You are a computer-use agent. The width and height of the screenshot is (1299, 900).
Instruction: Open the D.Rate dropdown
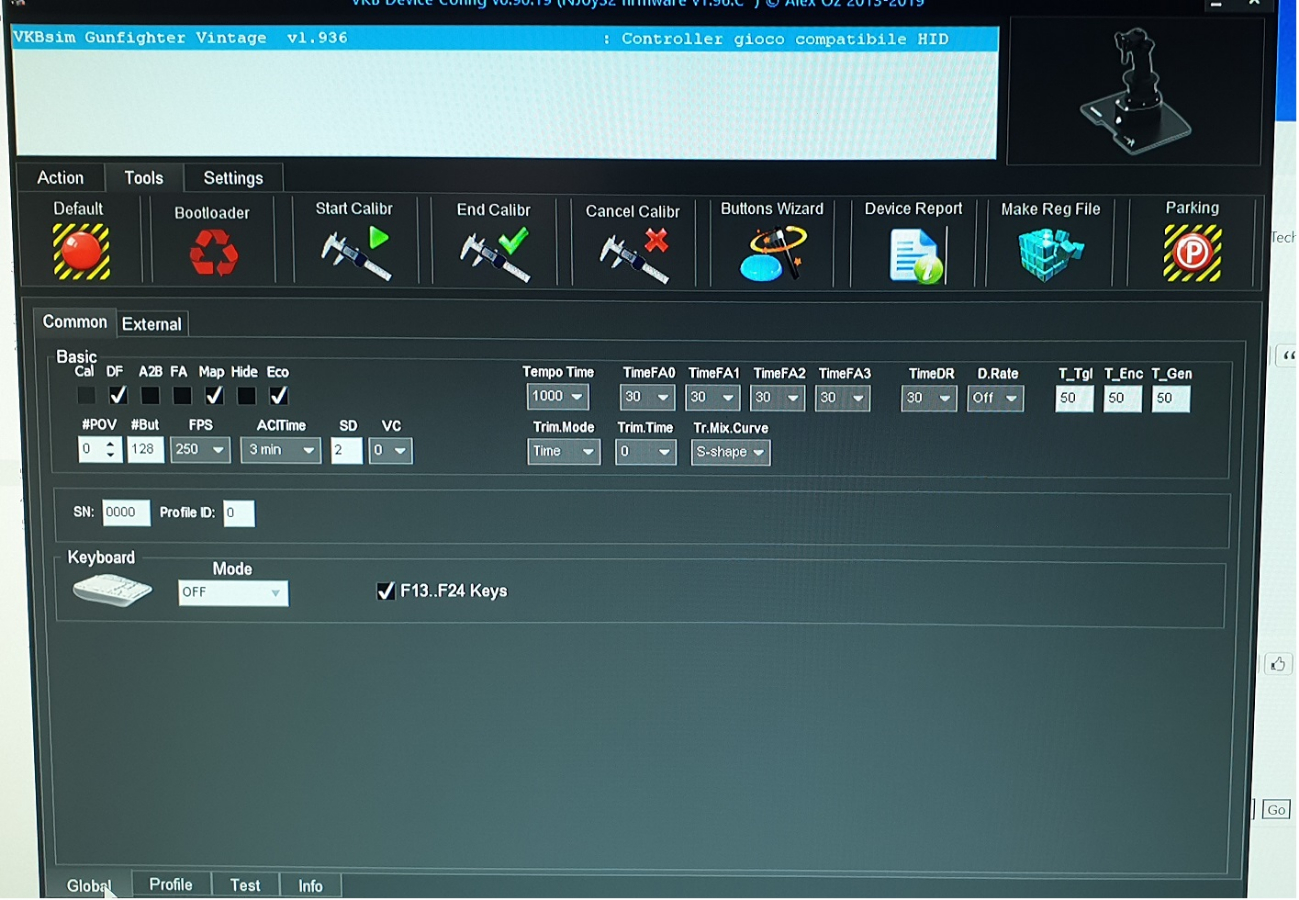(x=995, y=398)
